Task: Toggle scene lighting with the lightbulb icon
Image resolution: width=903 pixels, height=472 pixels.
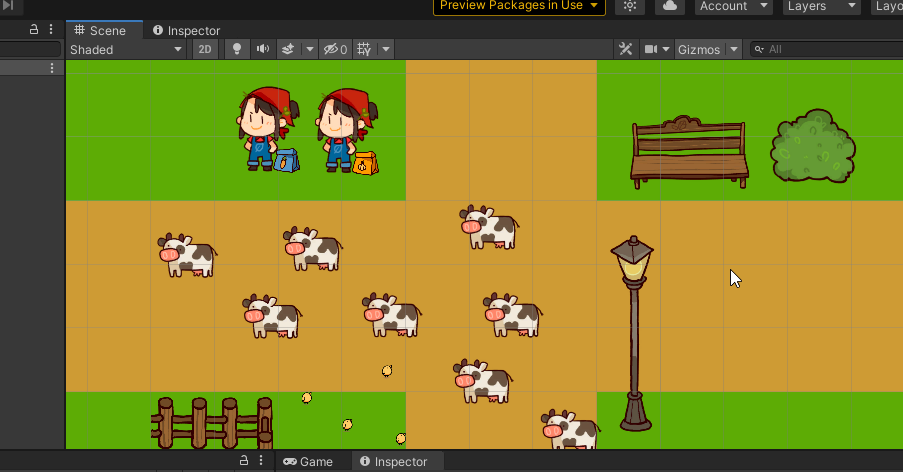Action: 237,49
